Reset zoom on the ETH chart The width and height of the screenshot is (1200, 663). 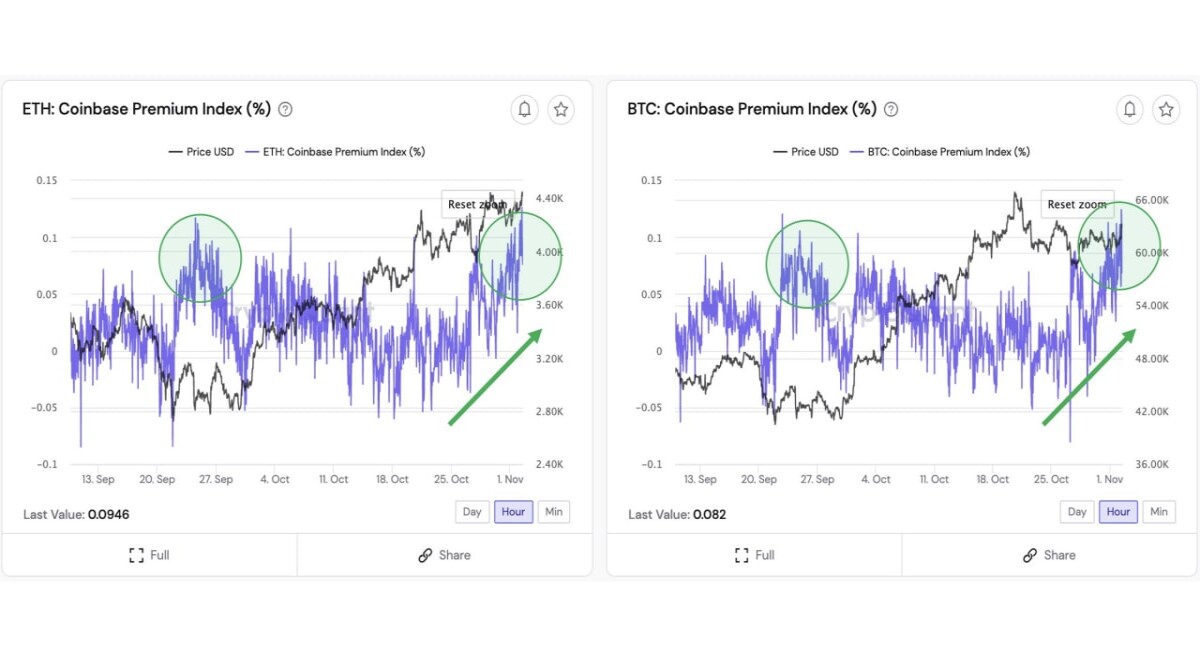pos(477,204)
